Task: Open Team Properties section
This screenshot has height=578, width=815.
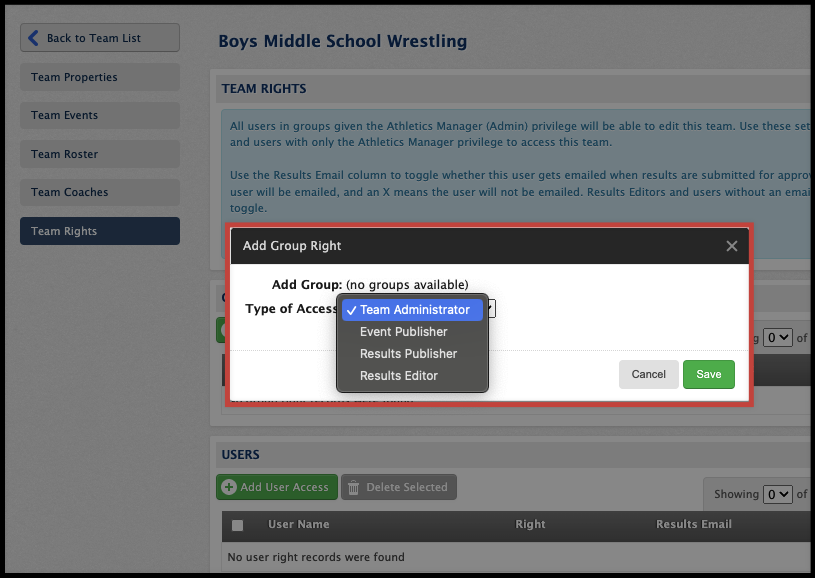Action: tap(100, 77)
